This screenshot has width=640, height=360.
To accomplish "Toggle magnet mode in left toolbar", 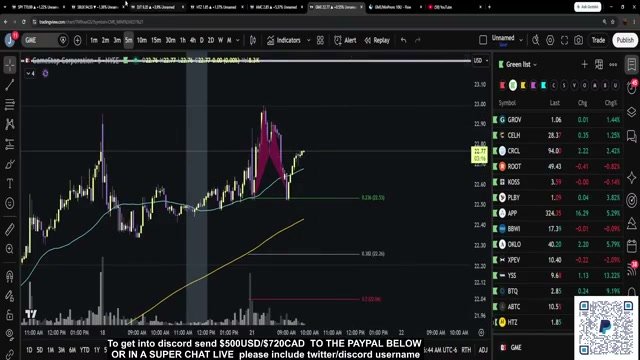I will 10,276.
